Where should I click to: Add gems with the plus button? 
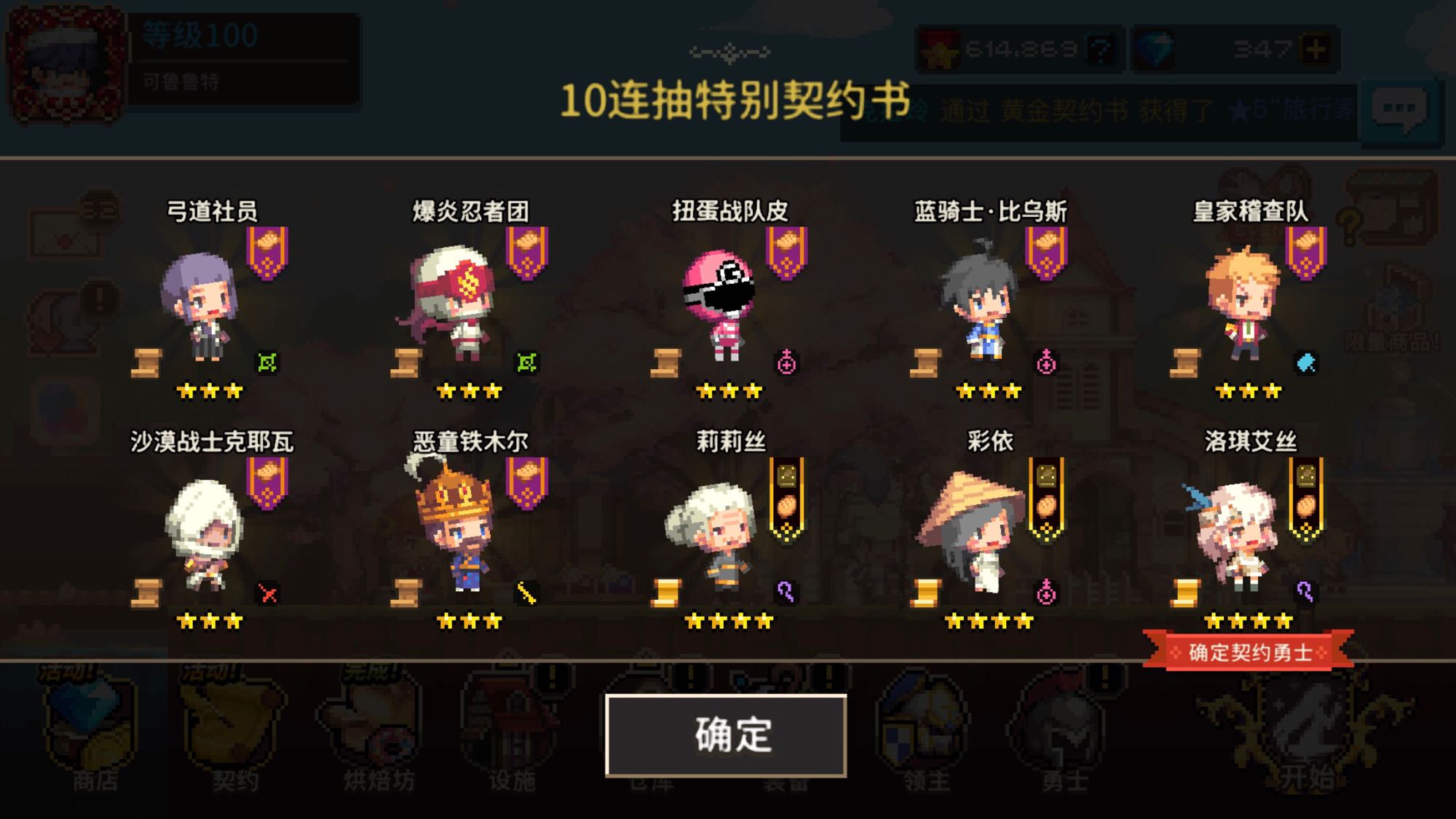click(x=1315, y=50)
